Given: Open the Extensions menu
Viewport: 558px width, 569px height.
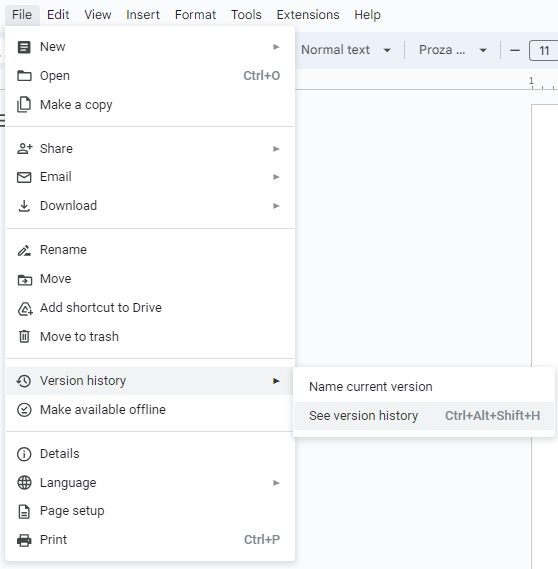Looking at the screenshot, I should [x=308, y=15].
